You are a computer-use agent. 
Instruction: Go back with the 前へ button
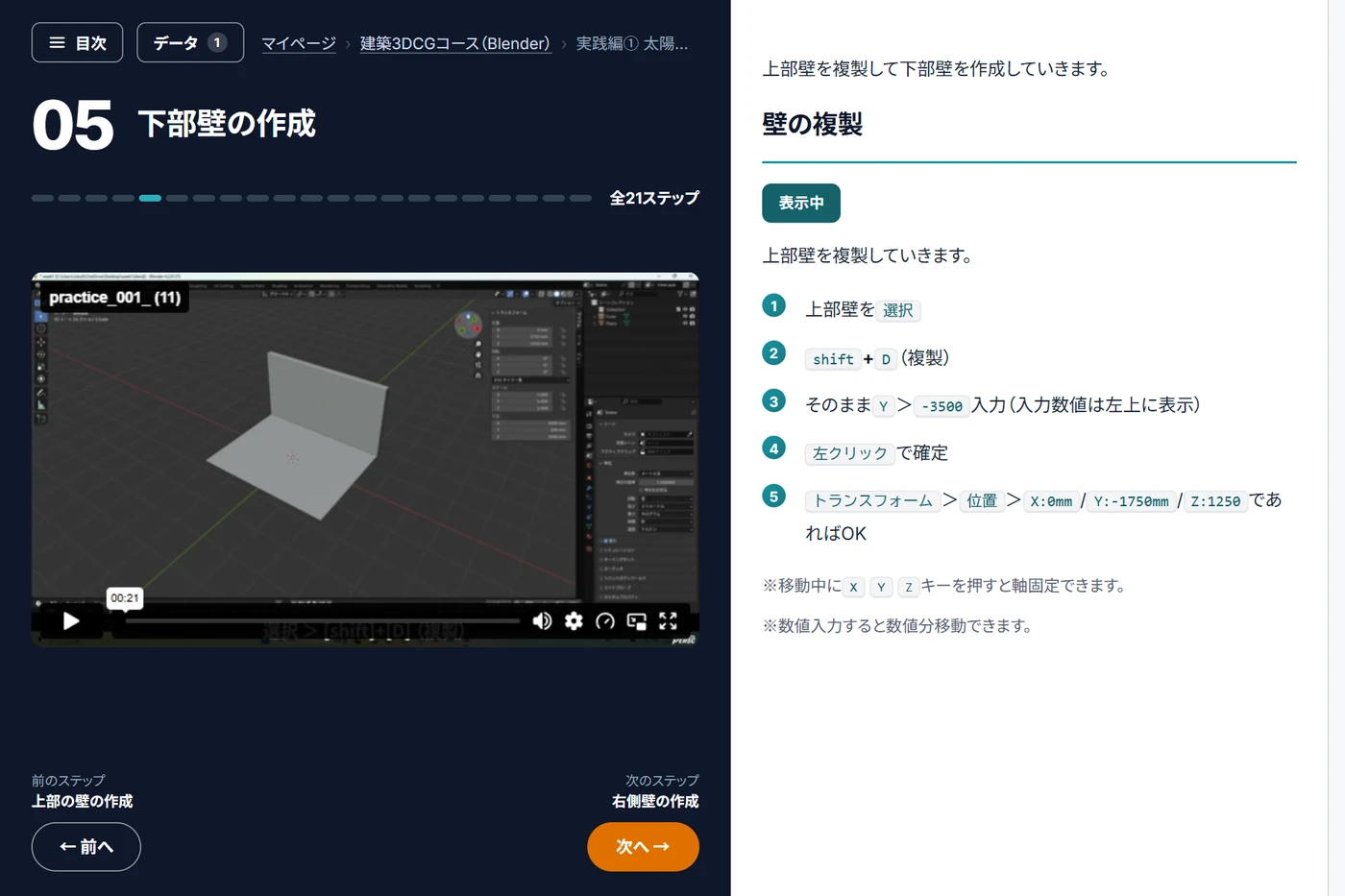coord(86,847)
